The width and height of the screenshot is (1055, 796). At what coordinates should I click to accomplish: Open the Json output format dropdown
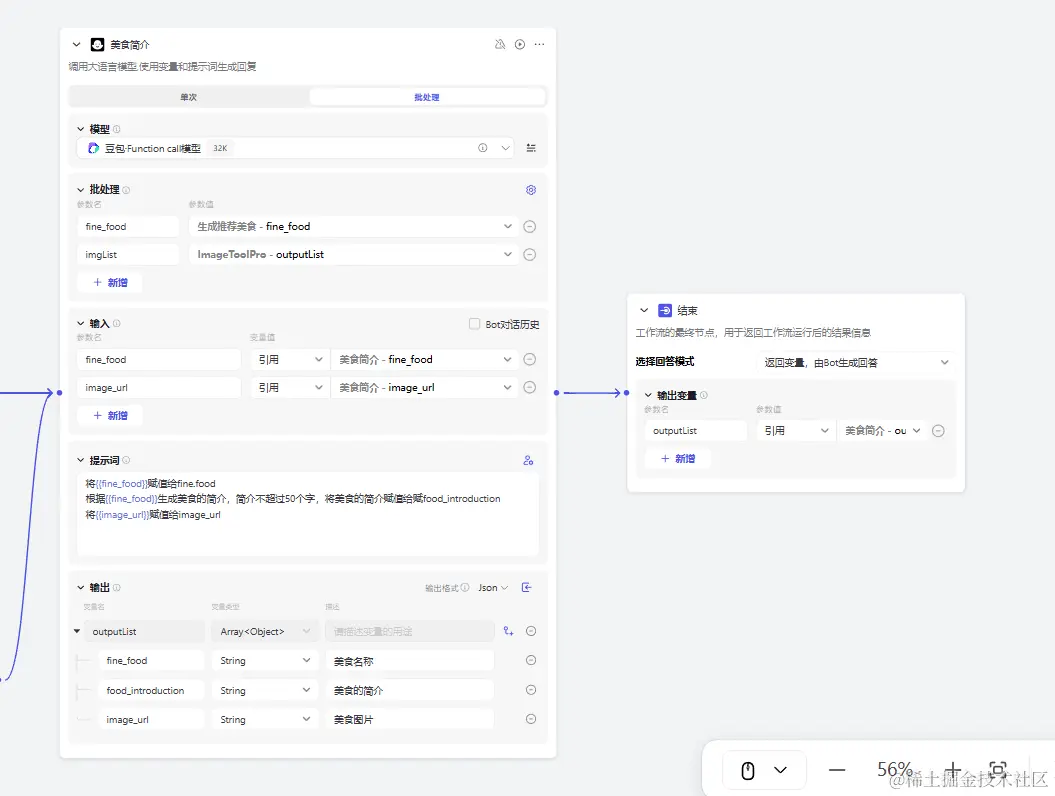493,587
